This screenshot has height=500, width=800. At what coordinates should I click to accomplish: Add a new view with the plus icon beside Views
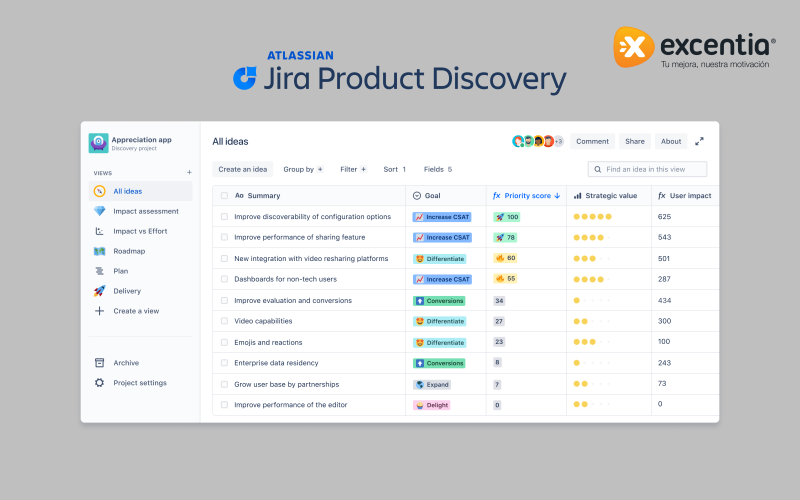click(189, 172)
